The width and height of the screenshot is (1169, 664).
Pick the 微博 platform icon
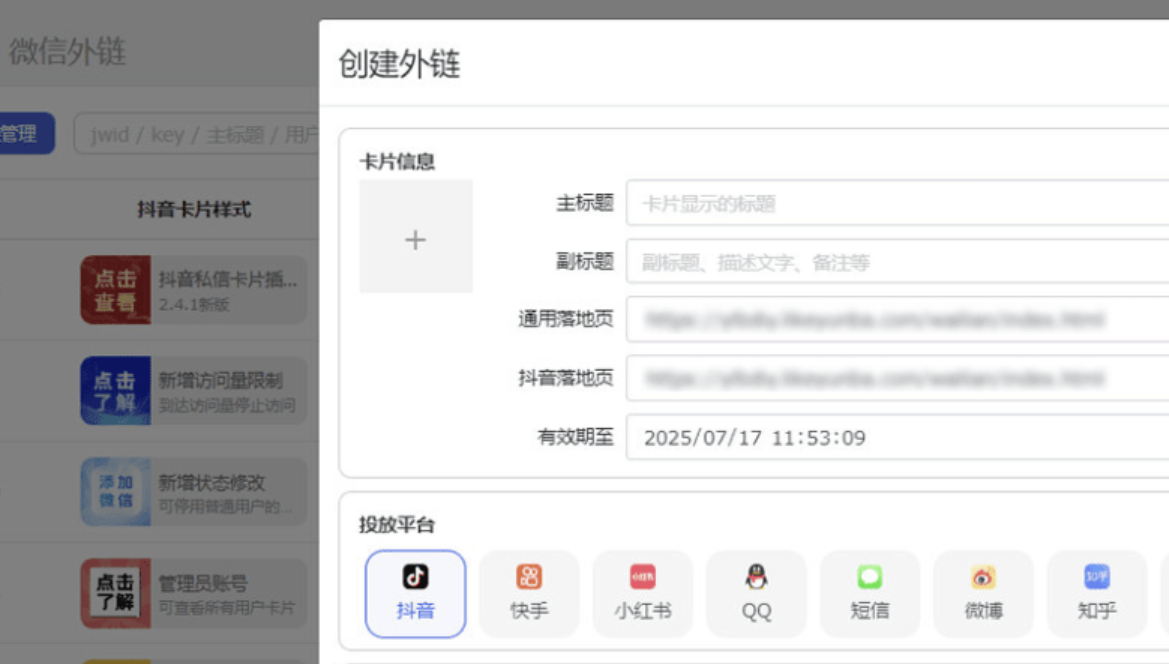coord(984,594)
